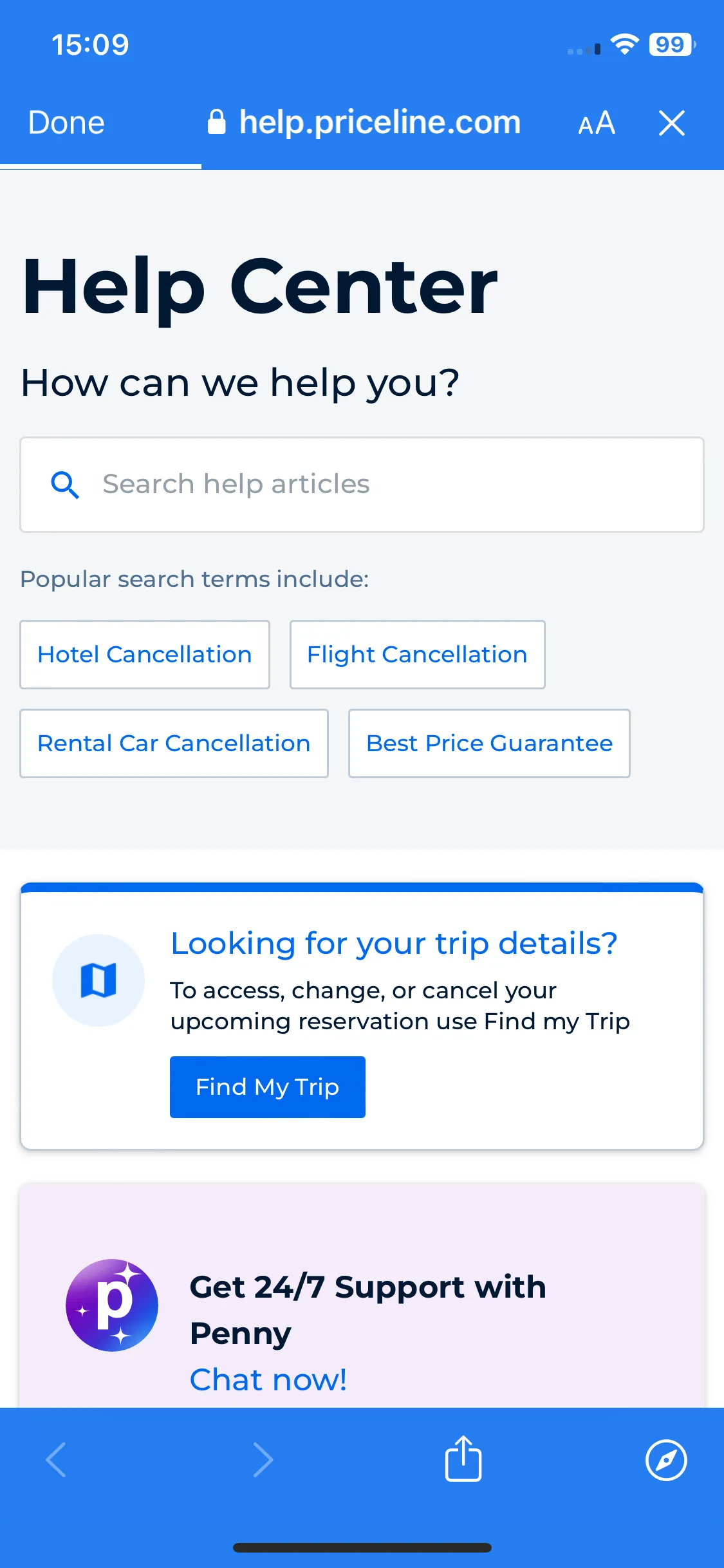Open the Chat now! link
The image size is (724, 1568).
268,1379
